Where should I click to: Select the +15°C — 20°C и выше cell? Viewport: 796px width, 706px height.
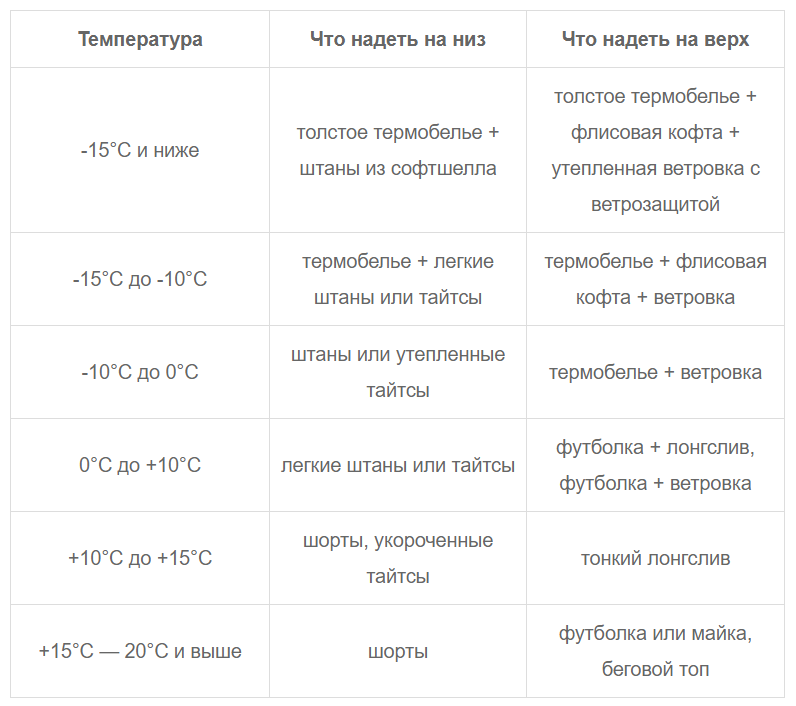tap(140, 651)
